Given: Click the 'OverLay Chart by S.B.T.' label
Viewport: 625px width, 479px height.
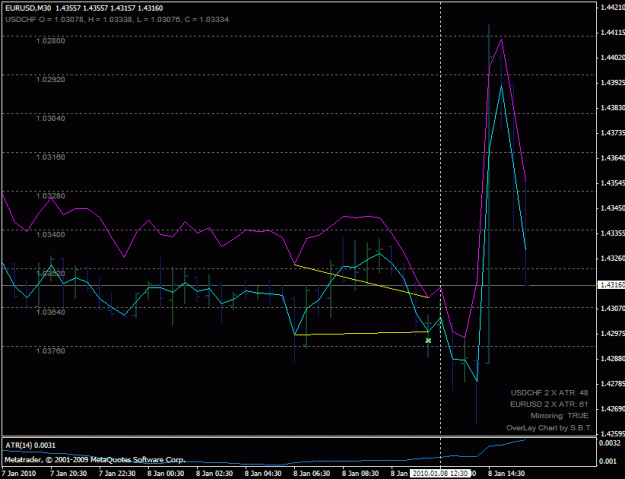Looking at the screenshot, I should 549,428.
